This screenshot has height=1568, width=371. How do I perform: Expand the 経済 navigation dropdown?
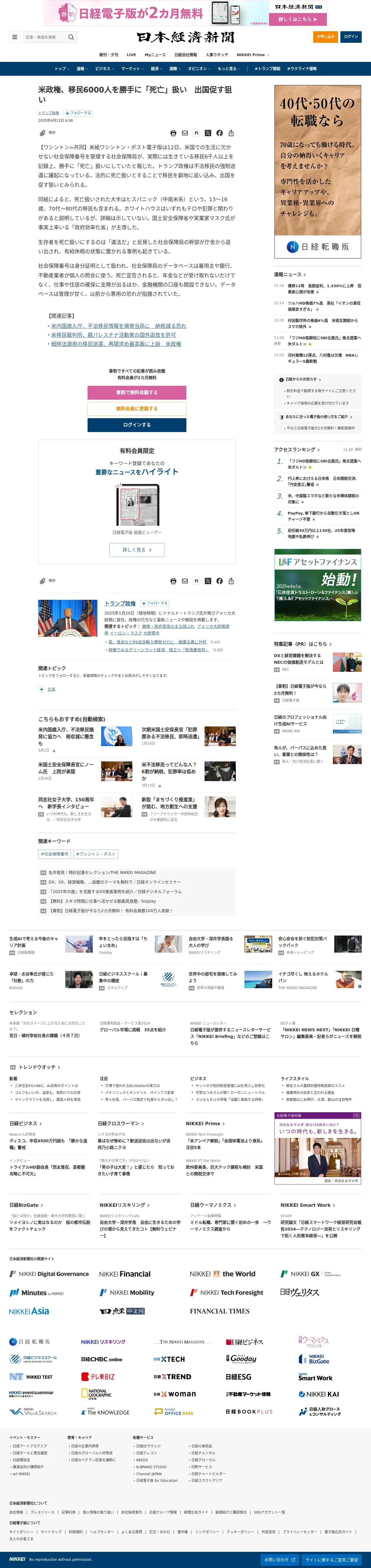(157, 69)
